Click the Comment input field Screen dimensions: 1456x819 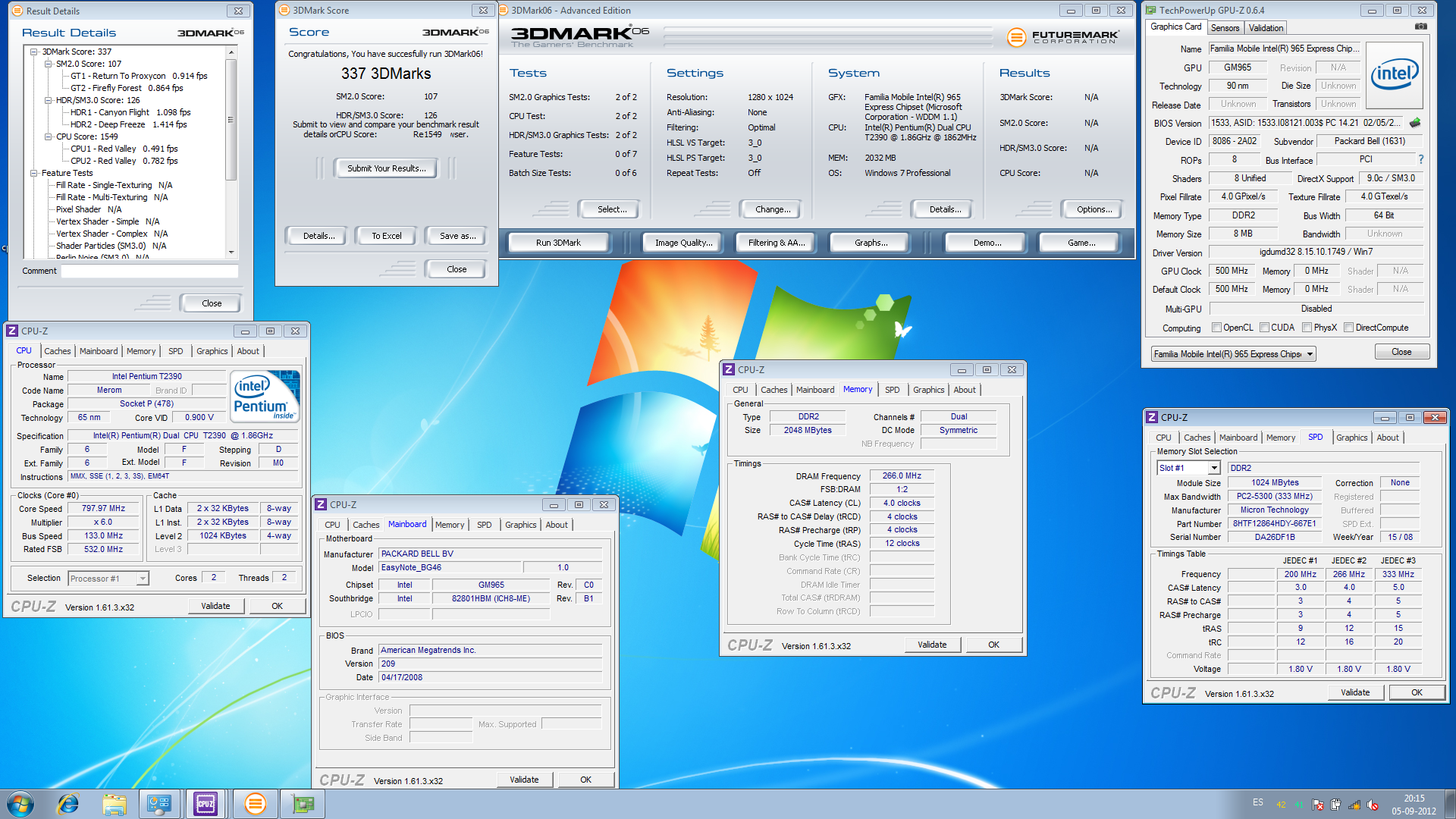(x=149, y=271)
